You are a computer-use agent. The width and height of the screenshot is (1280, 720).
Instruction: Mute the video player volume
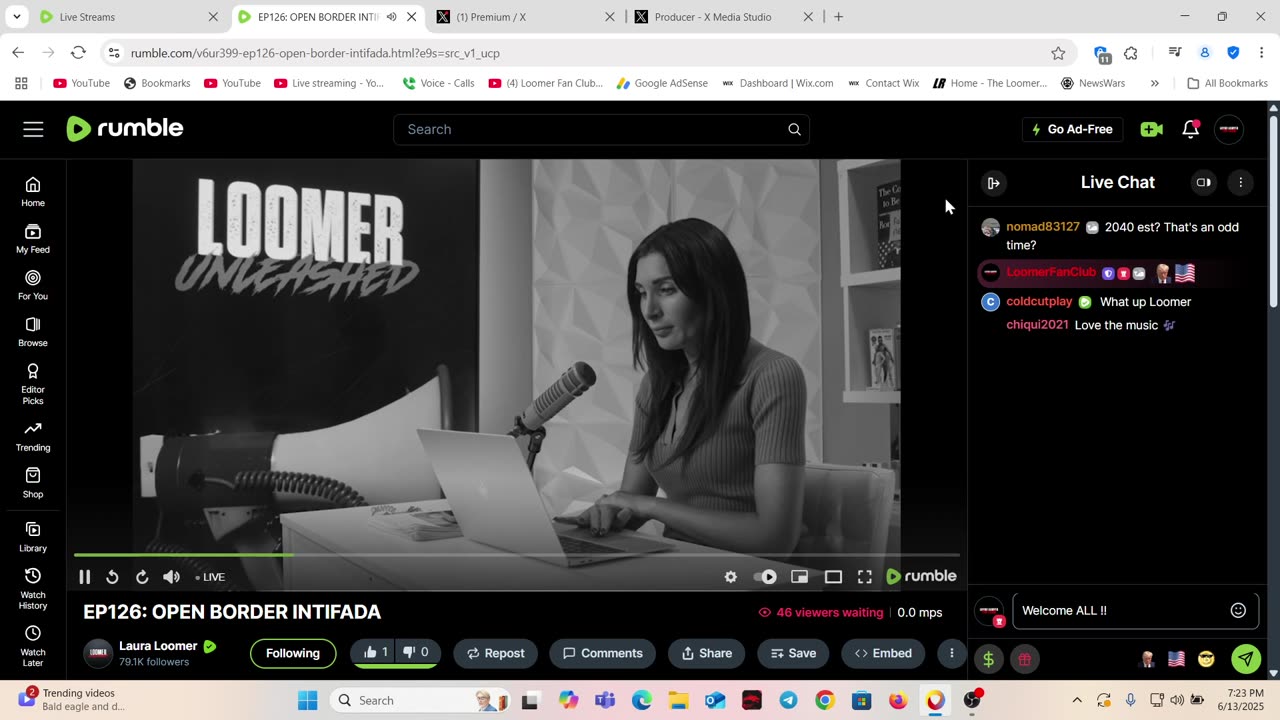click(x=171, y=577)
